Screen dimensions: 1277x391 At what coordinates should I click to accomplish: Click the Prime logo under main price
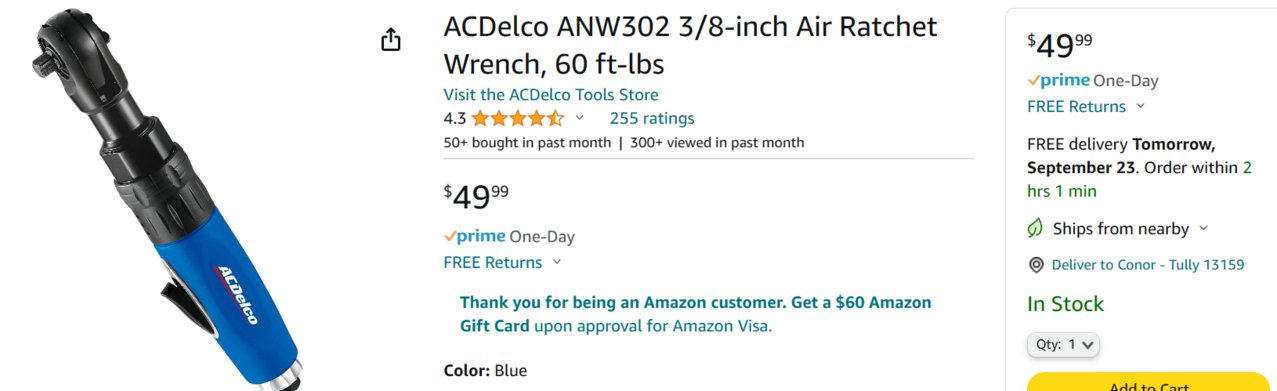474,237
